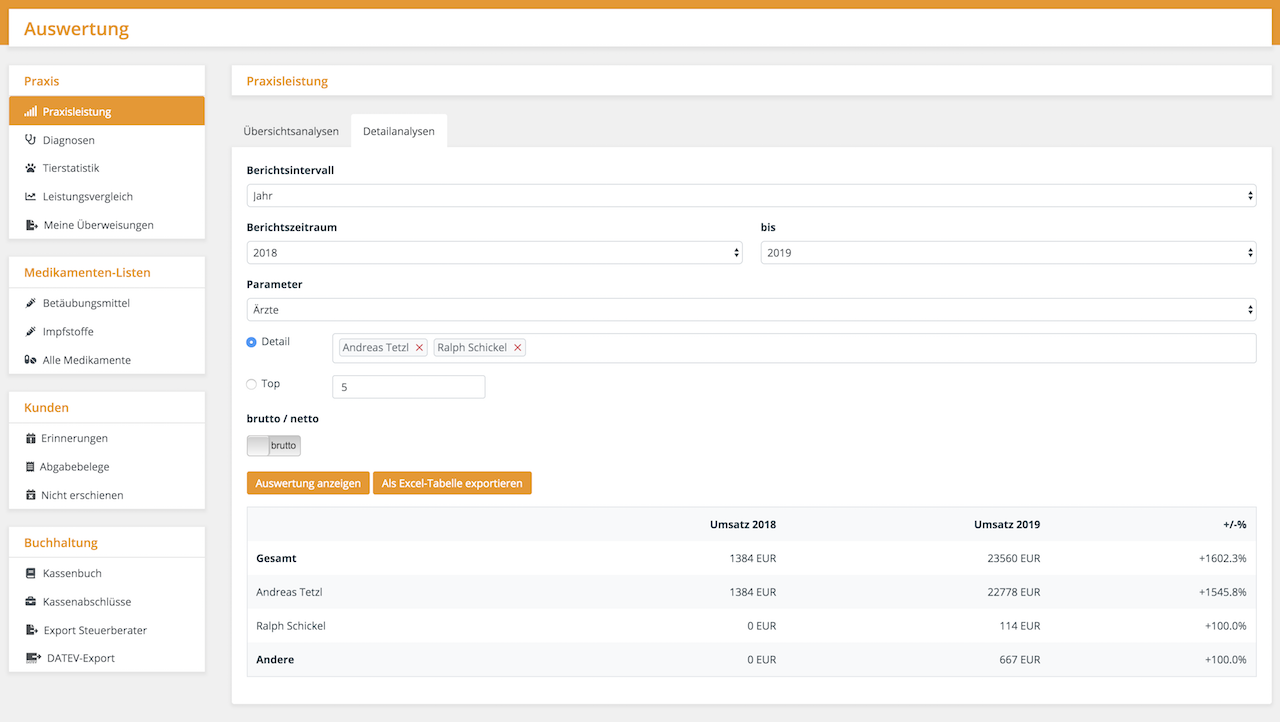Click the Andere row label
This screenshot has width=1280, height=722.
275,660
